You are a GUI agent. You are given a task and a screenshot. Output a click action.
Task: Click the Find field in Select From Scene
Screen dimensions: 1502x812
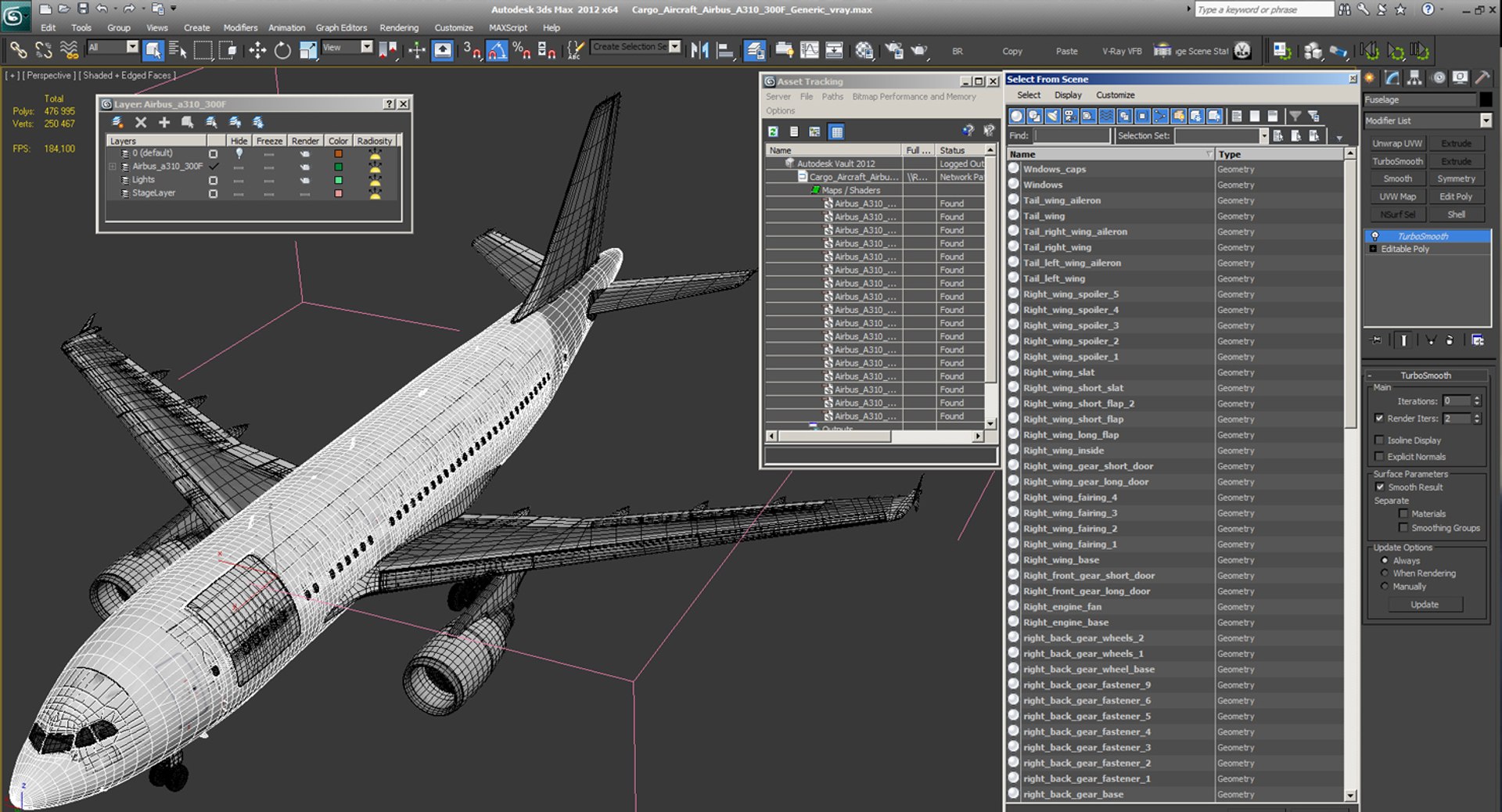pyautogui.click(x=1072, y=136)
